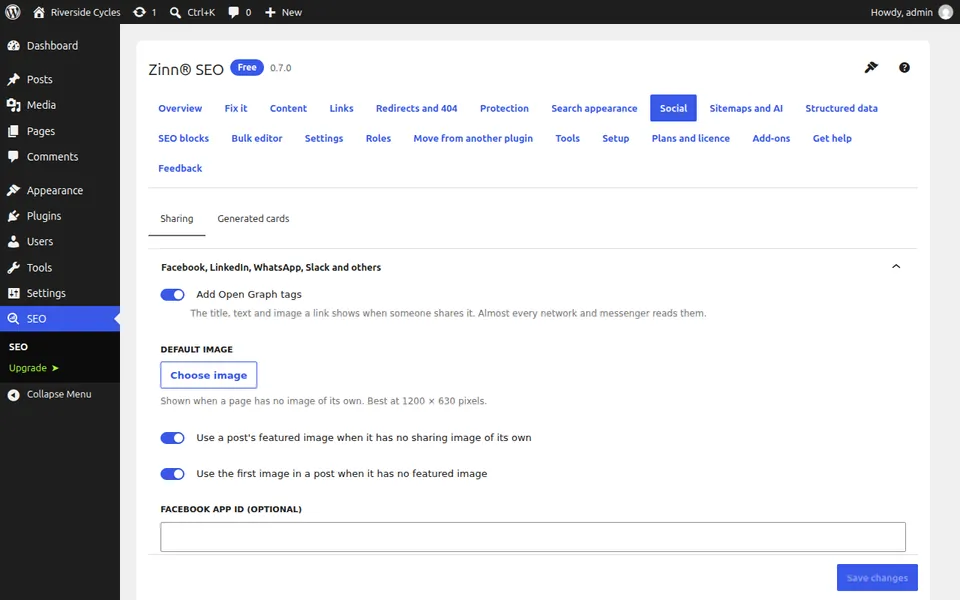Screen dimensions: 960x600
Task: Open the Setup tab
Action: pyautogui.click(x=615, y=138)
